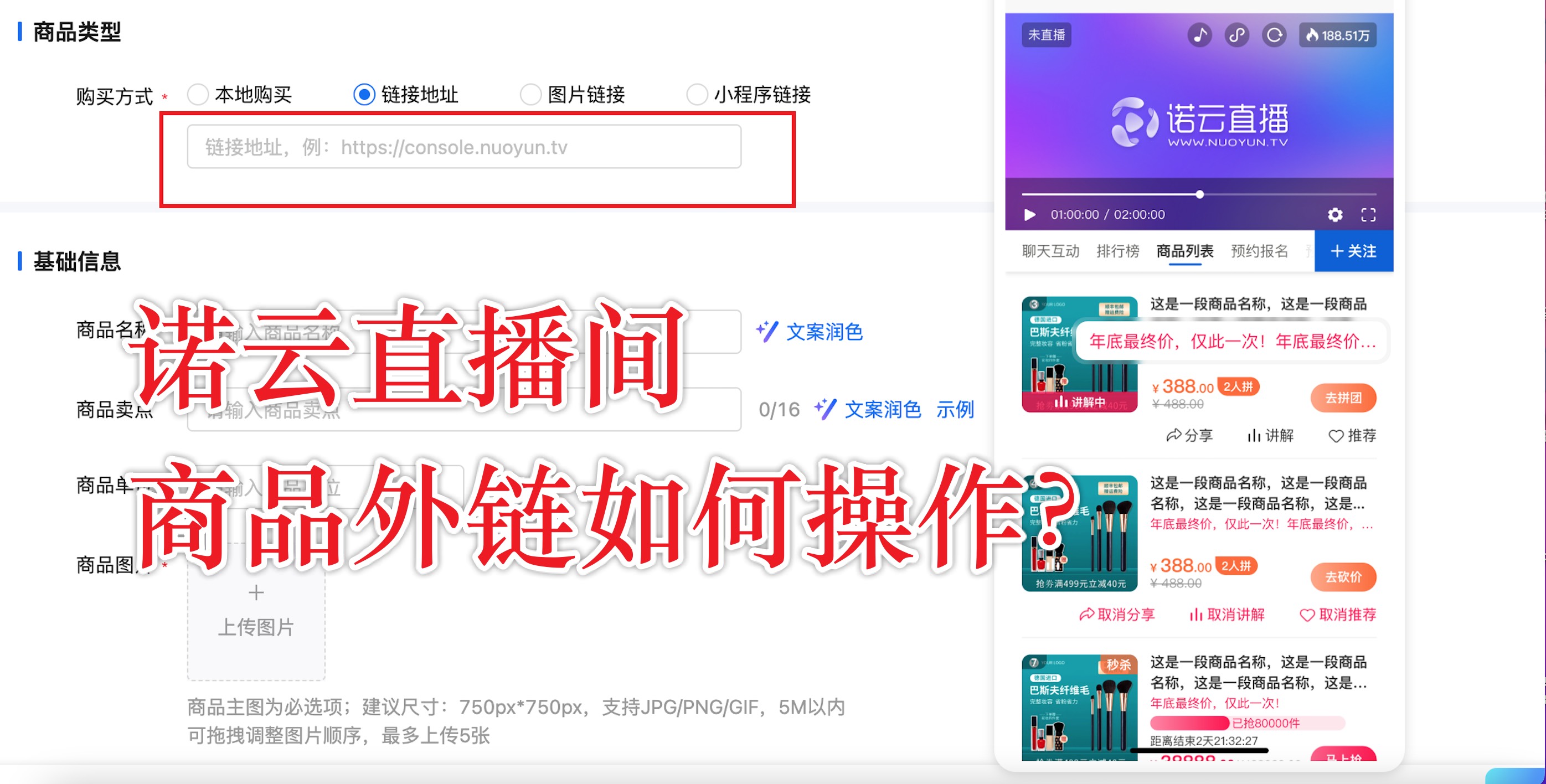Image resolution: width=1546 pixels, height=784 pixels.
Task: Click the refresh icon in video preview
Action: coord(1274,35)
